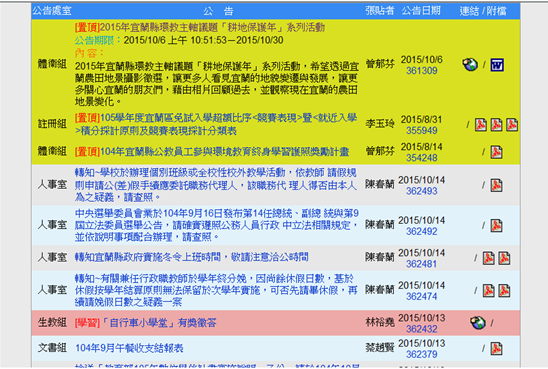Open PDF attachment for announcement 362492
The height and width of the screenshot is (369, 548).
(x=496, y=226)
